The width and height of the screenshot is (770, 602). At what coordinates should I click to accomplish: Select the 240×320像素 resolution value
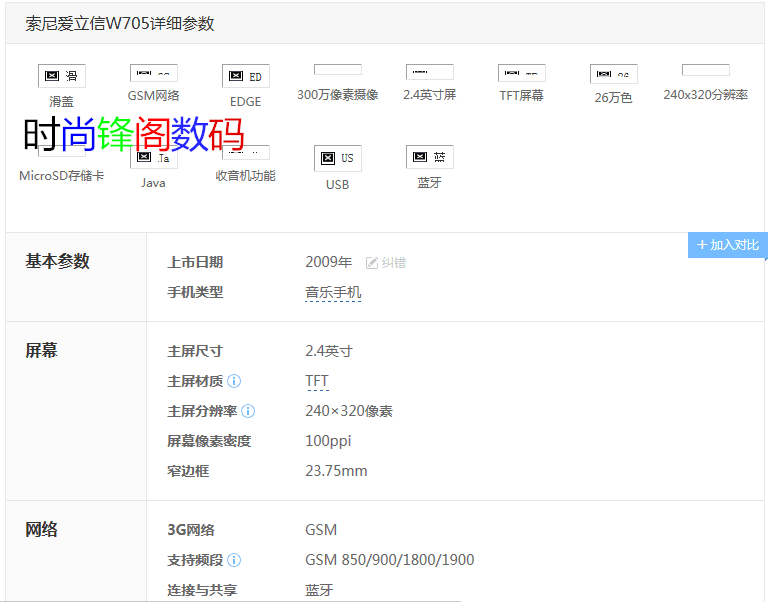click(x=349, y=411)
